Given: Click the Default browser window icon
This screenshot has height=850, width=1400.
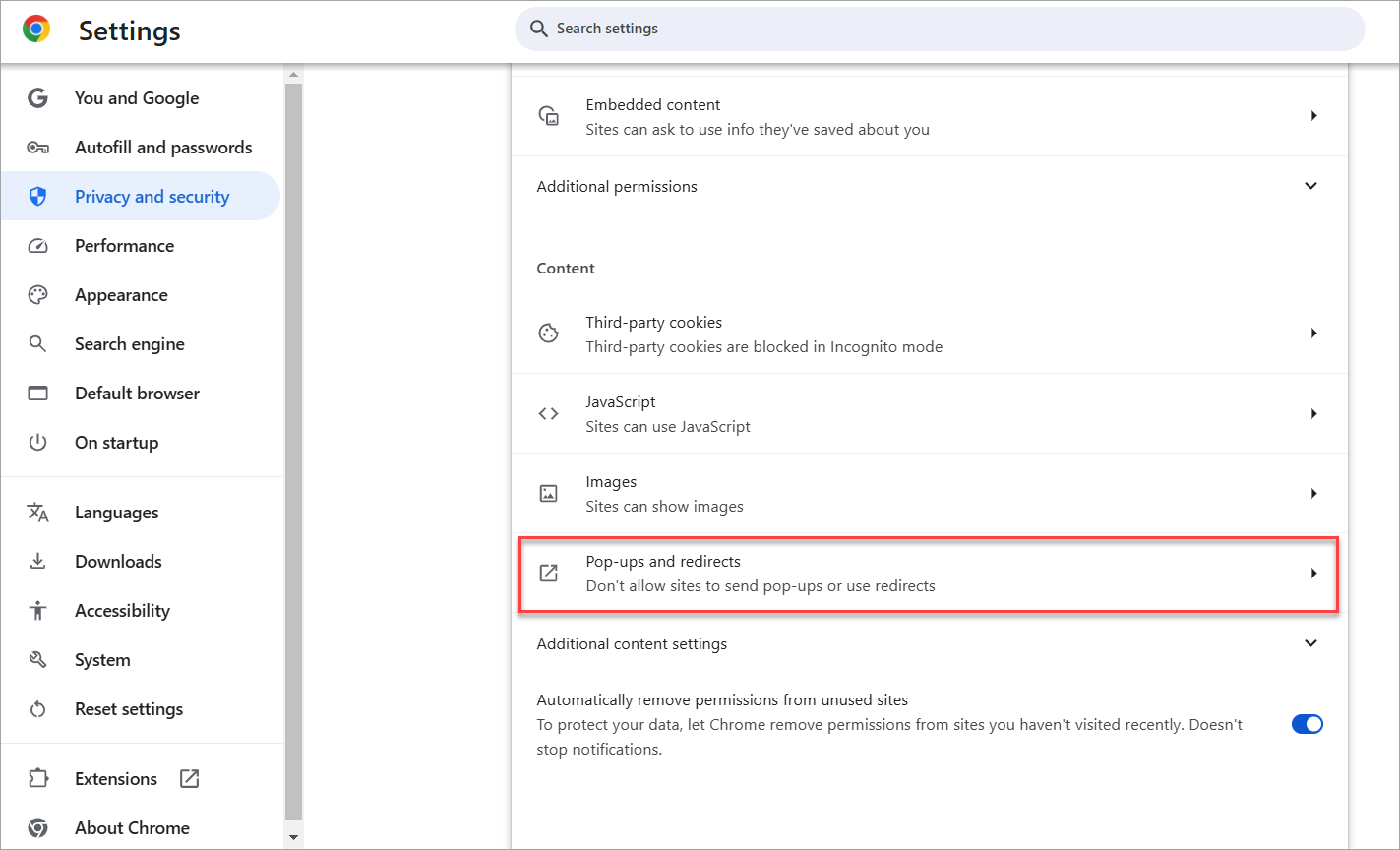Looking at the screenshot, I should (37, 394).
